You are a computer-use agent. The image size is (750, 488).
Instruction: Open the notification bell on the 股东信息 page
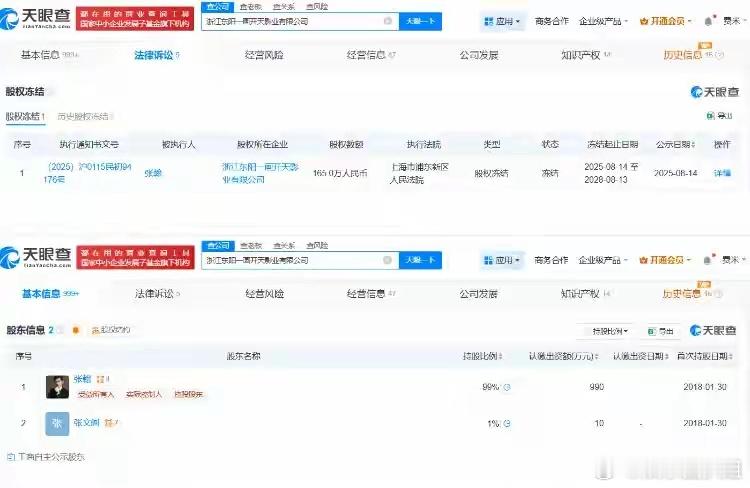point(707,260)
